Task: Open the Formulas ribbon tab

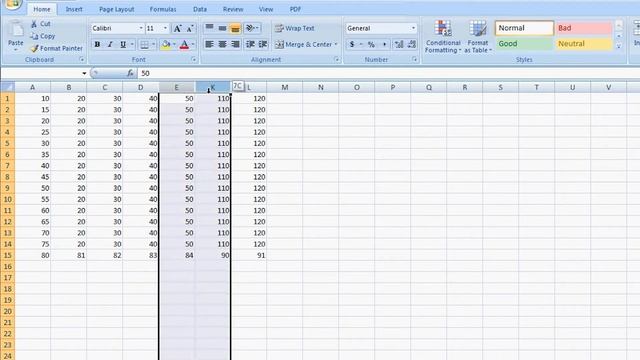Action: pyautogui.click(x=163, y=9)
